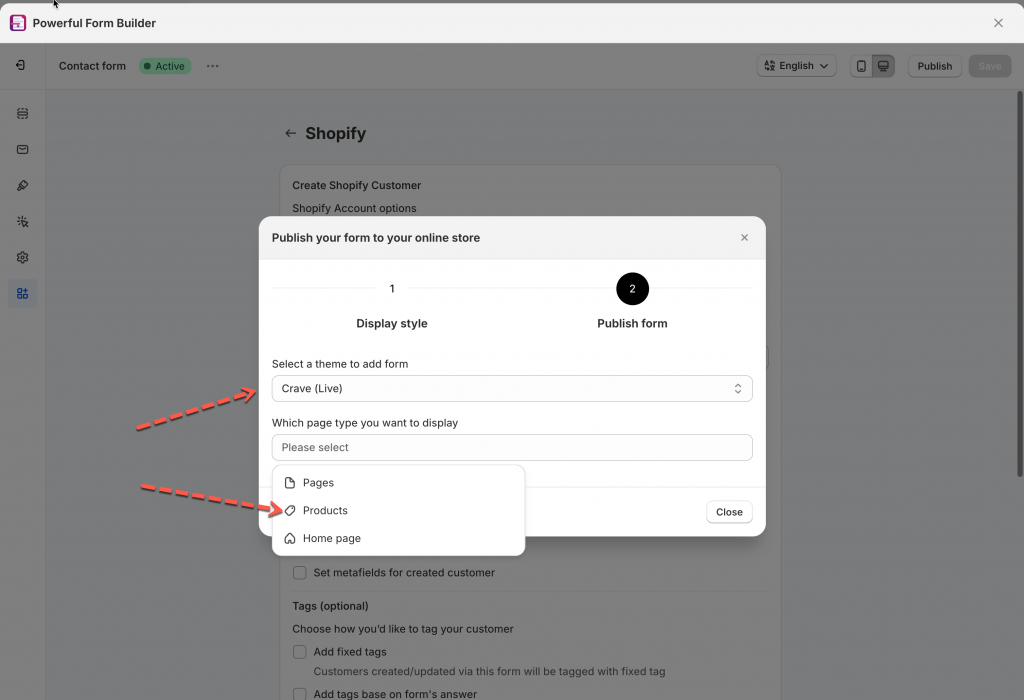The image size is (1024, 700).
Task: Switch to desktop preview icon
Action: [x=883, y=66]
